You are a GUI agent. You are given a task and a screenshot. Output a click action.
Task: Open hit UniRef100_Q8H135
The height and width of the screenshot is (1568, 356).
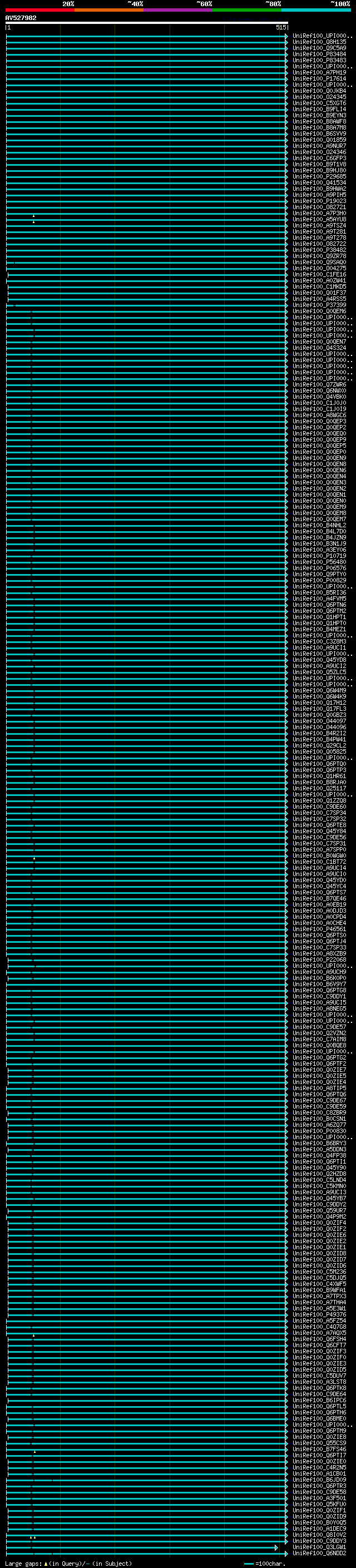pos(319,42)
